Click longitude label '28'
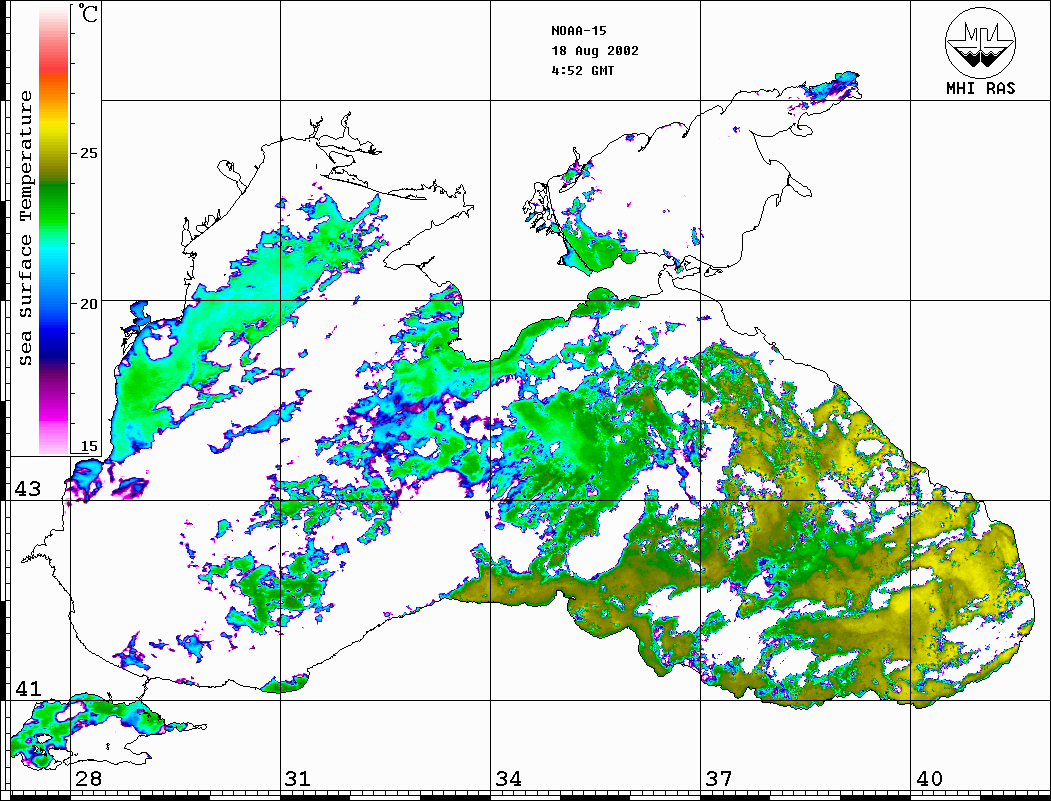The width and height of the screenshot is (1051, 801). point(88,778)
